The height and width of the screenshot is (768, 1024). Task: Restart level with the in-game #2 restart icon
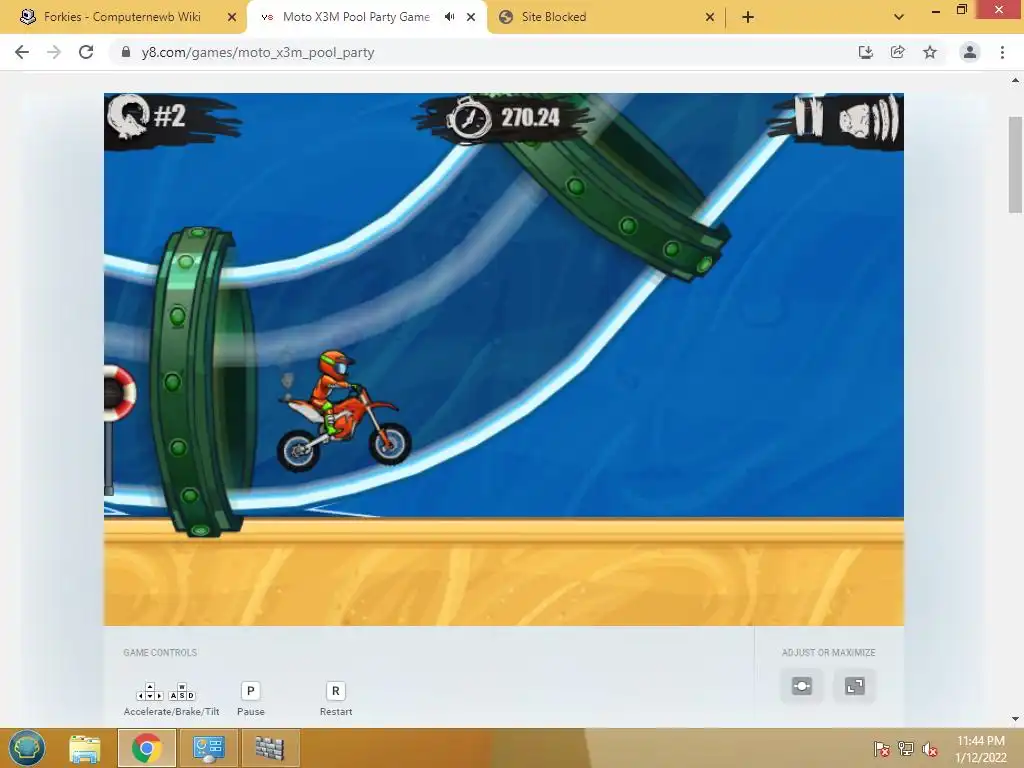pos(129,116)
